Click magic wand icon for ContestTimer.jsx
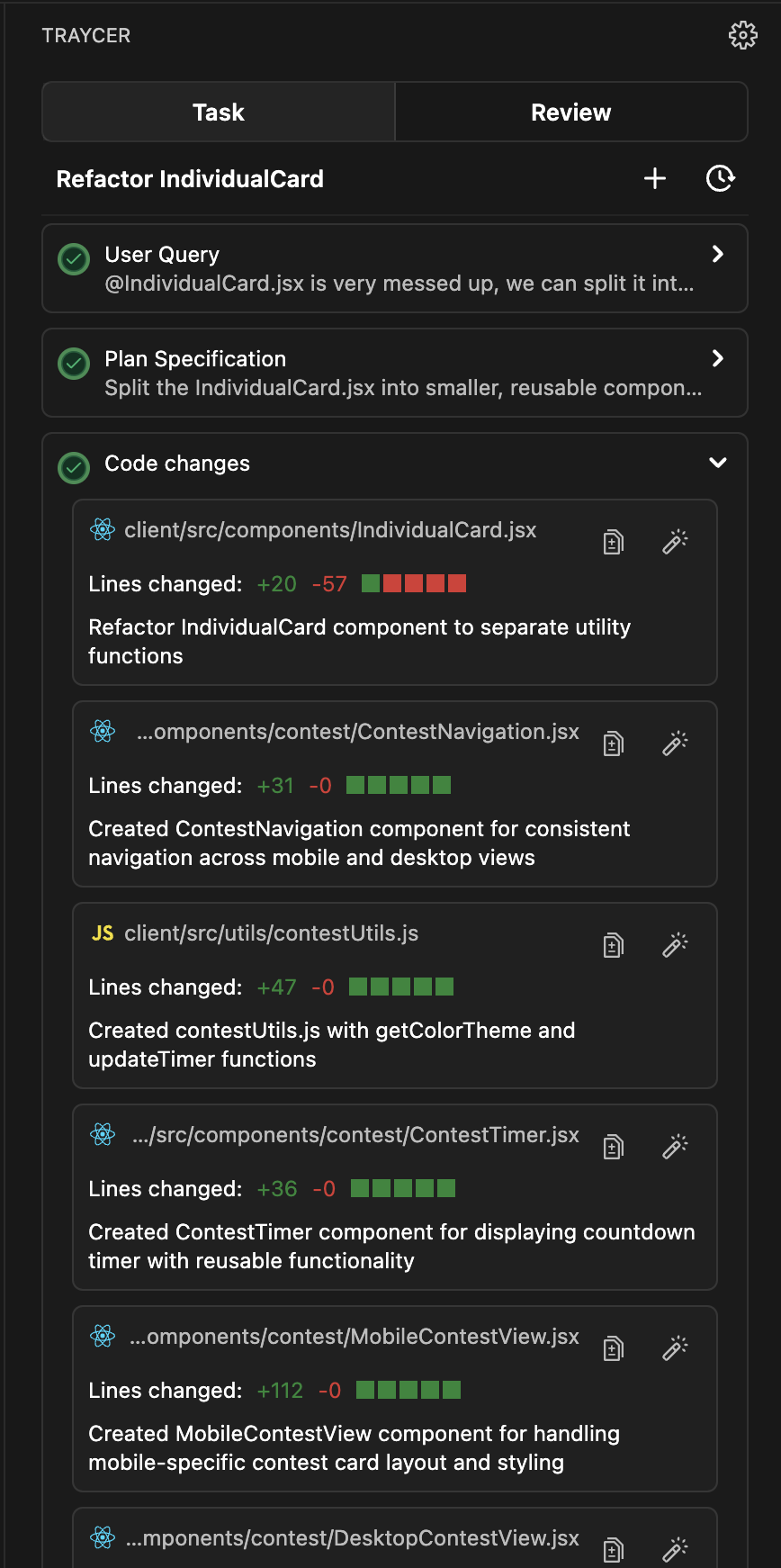Image resolution: width=781 pixels, height=1568 pixels. tap(675, 1146)
